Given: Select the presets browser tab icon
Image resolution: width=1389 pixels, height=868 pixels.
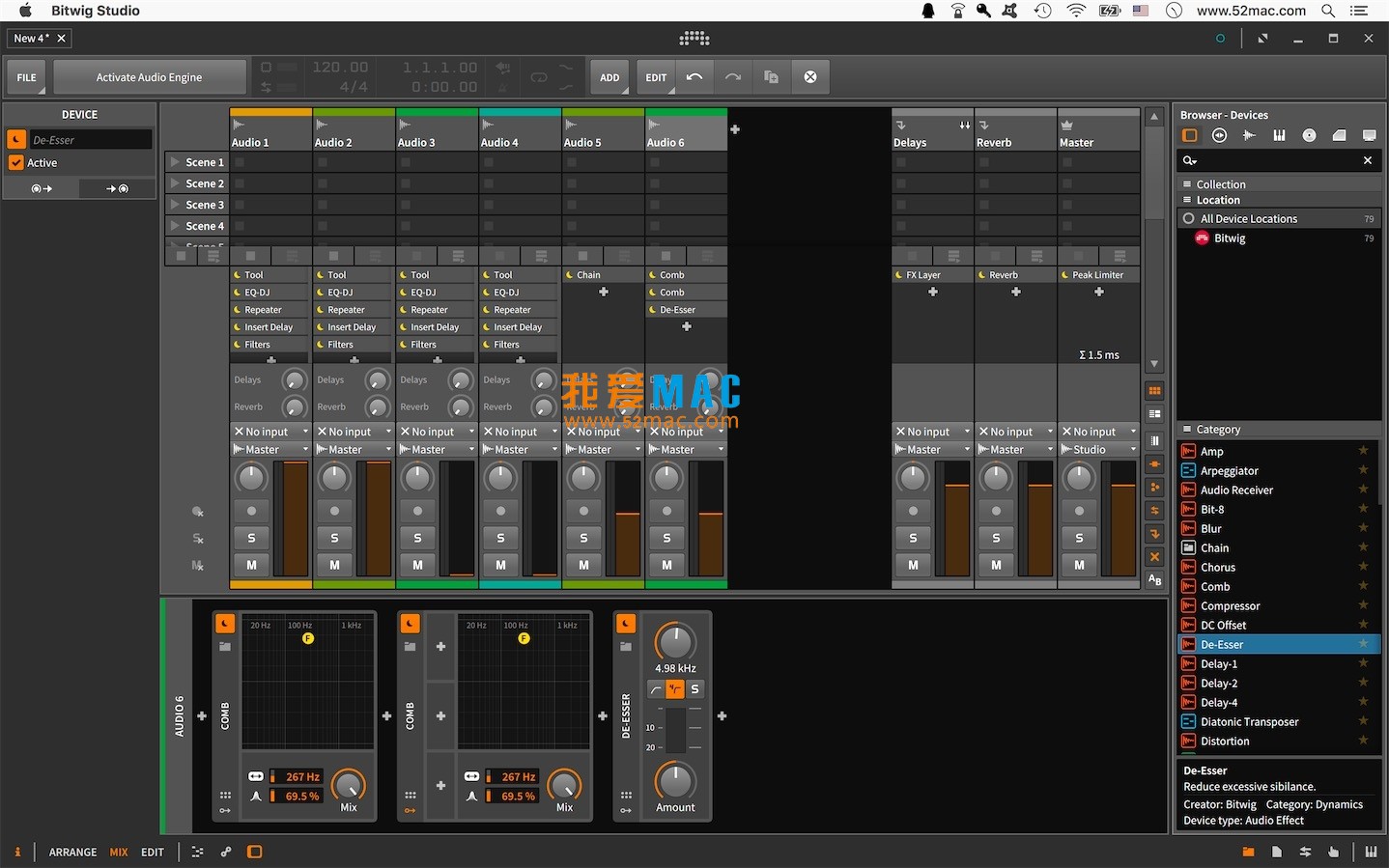Looking at the screenshot, I should tap(1220, 135).
